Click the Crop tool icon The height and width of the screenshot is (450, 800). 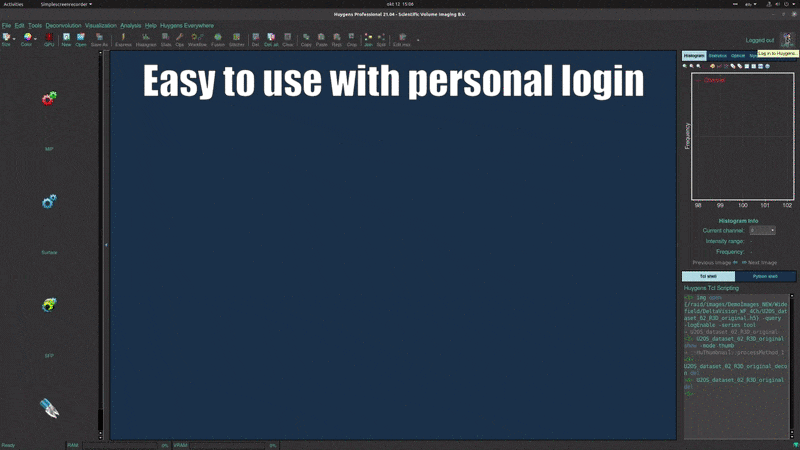[351, 39]
